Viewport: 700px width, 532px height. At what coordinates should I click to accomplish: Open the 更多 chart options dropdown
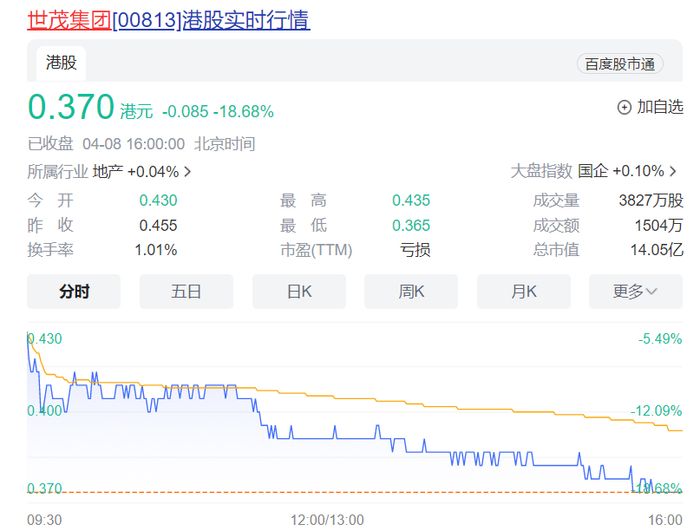coord(636,291)
